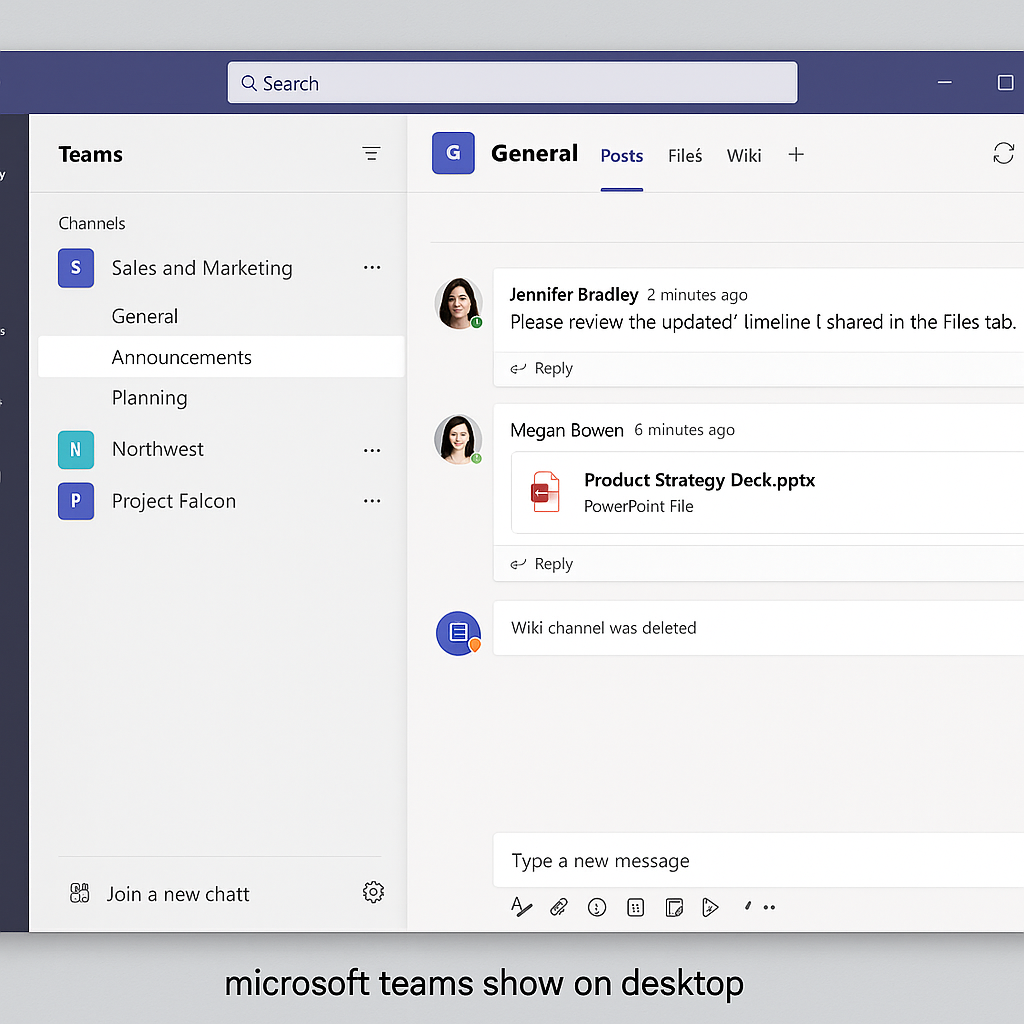
Task: Click the PowerPoint file icon
Action: tap(545, 492)
